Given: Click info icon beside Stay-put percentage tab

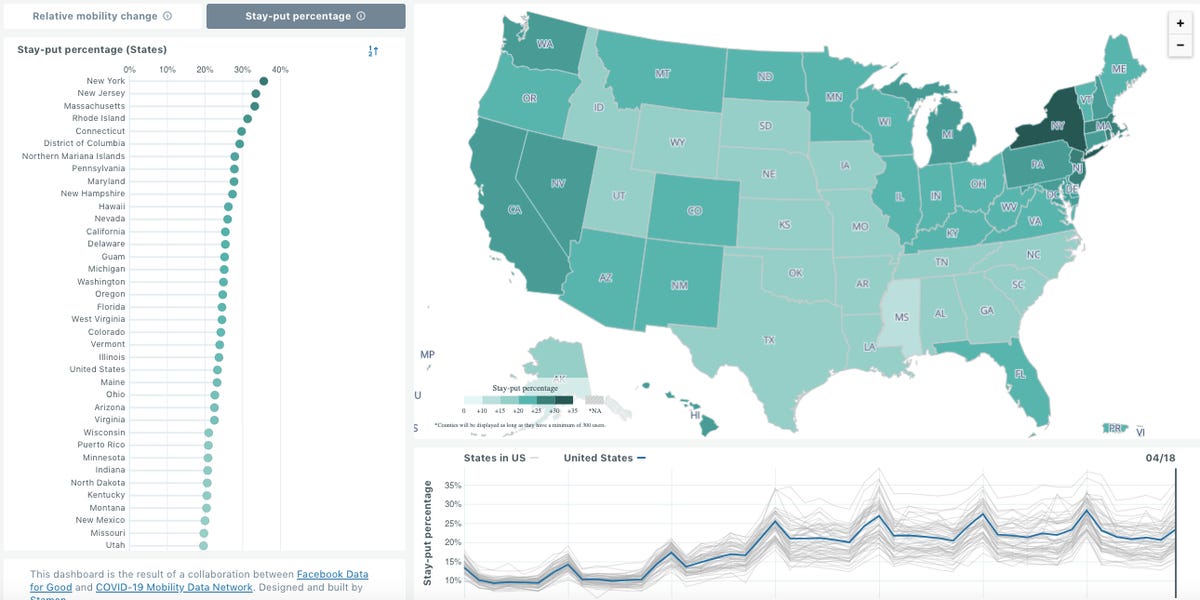Looking at the screenshot, I should (x=360, y=16).
